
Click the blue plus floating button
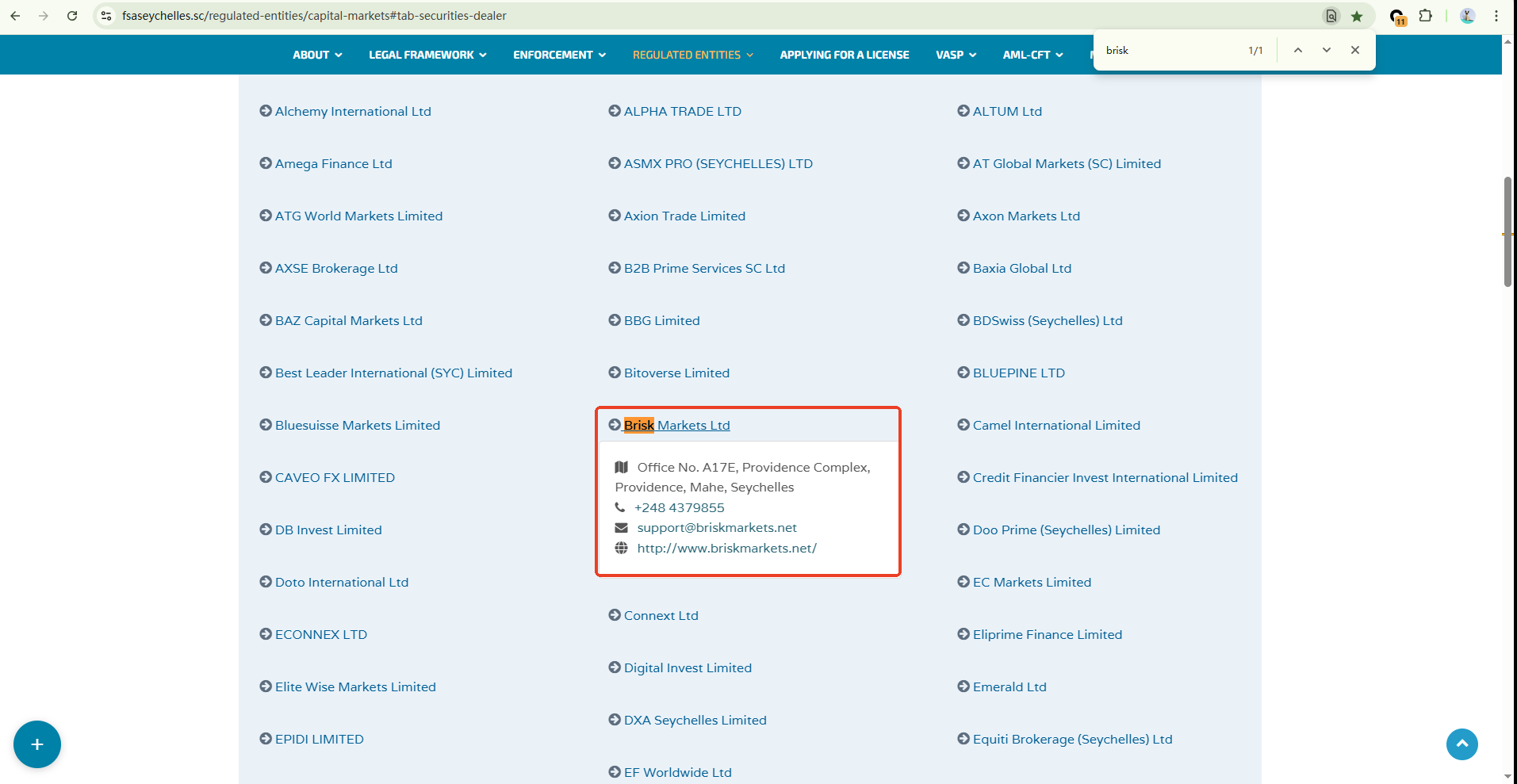[36, 744]
